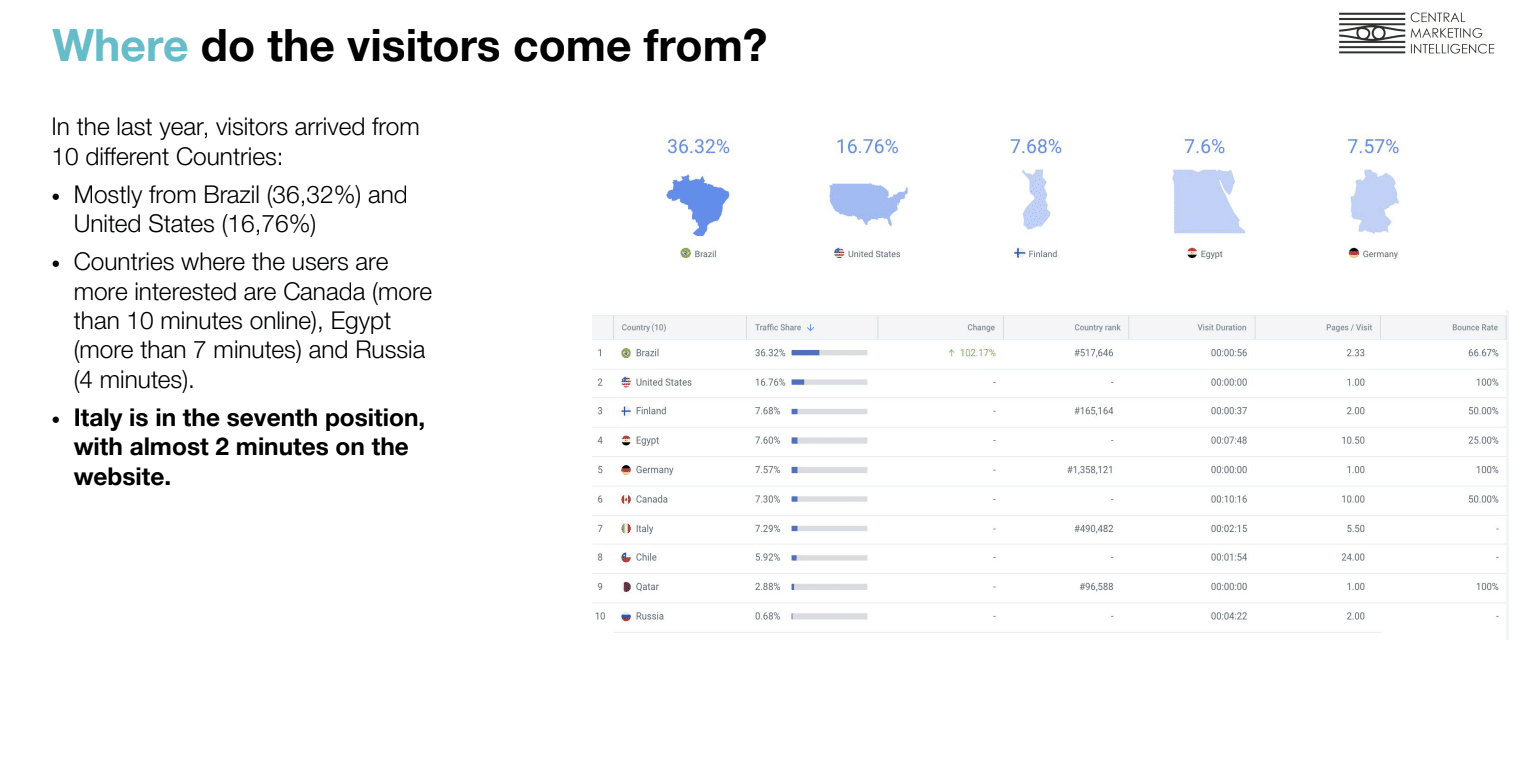Click the Pages / Visit column header

point(1348,328)
